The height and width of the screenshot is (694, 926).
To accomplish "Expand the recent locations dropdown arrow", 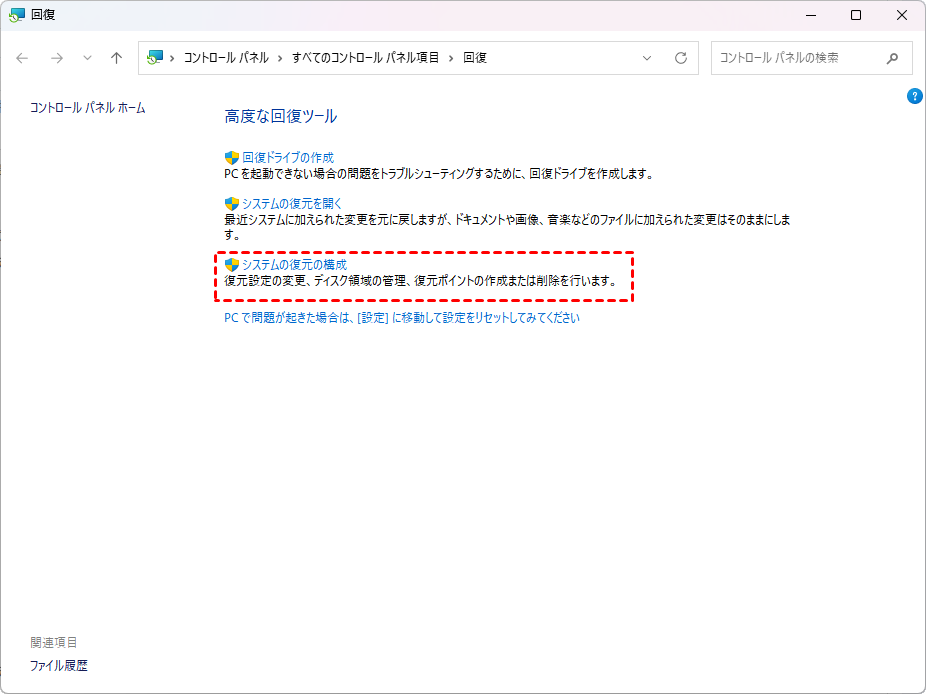I will (x=87, y=58).
